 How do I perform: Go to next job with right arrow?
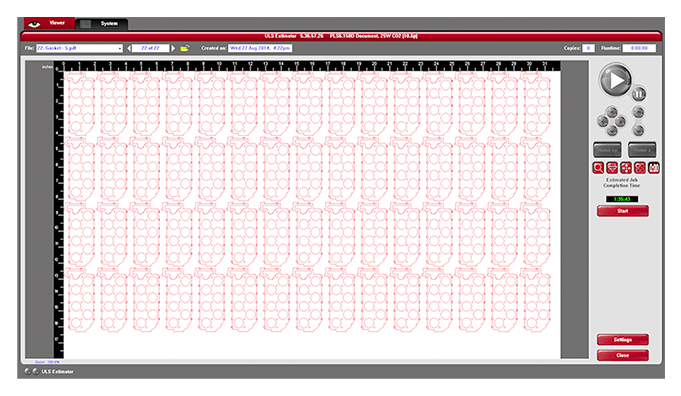click(x=173, y=48)
